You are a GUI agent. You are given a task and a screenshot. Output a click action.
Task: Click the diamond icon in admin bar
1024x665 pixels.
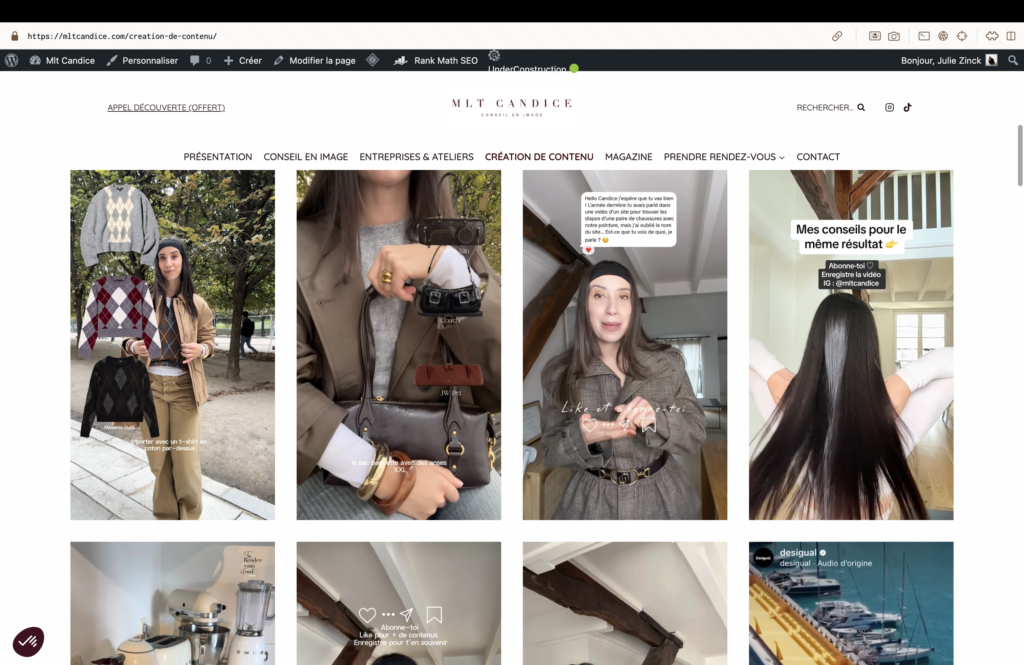[372, 60]
